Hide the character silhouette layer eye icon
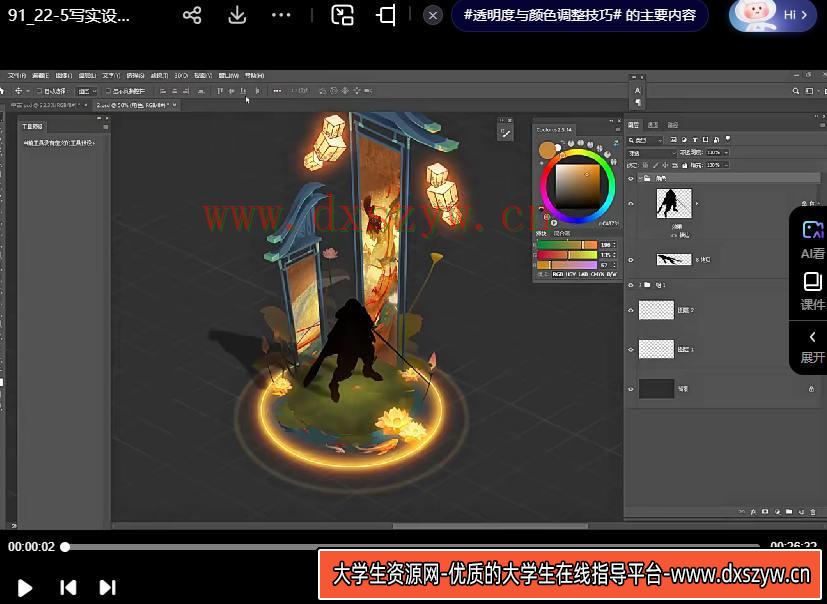 [631, 203]
